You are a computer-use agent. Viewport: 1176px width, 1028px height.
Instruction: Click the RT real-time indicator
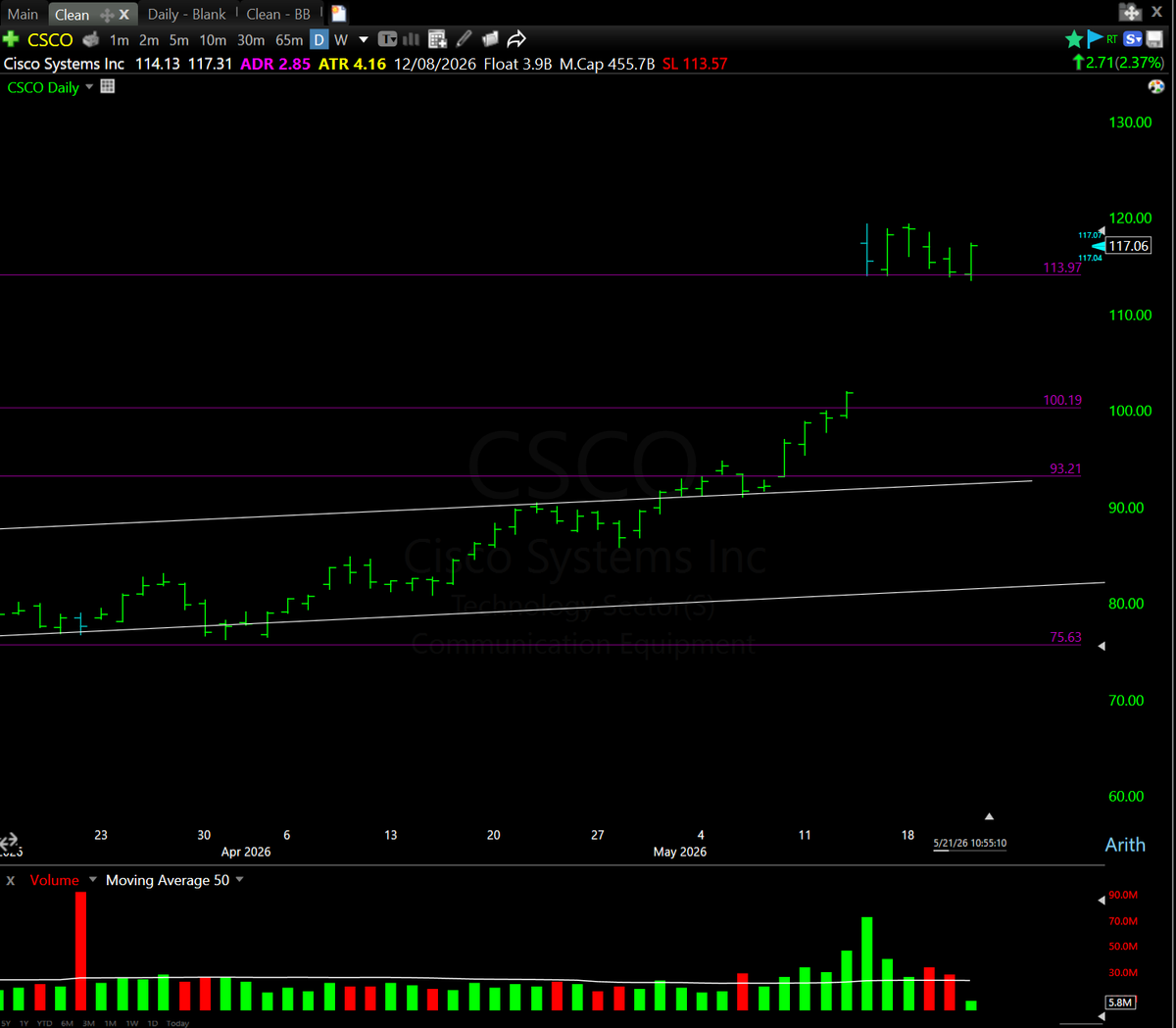[x=1112, y=40]
